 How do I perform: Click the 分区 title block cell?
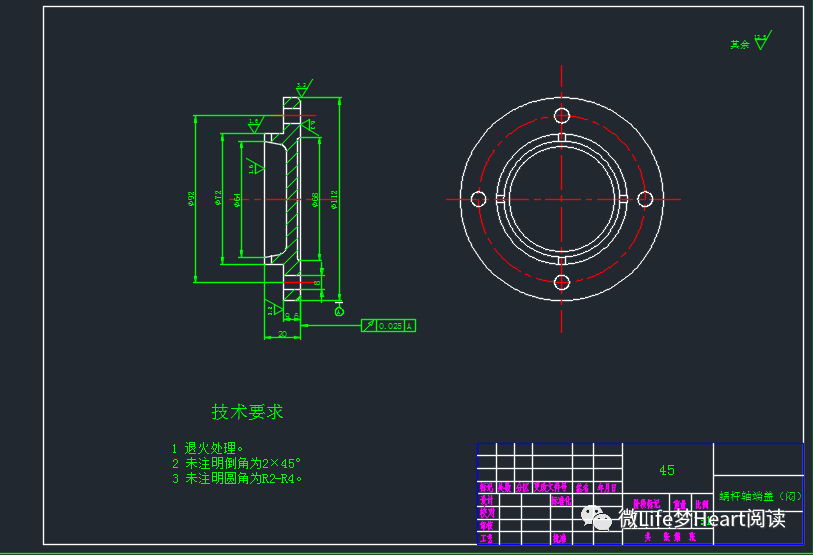(x=523, y=488)
